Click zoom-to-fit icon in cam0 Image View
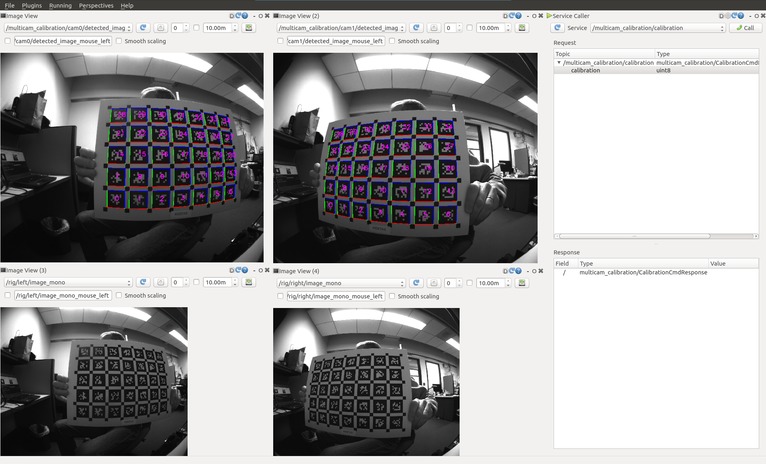Screen dimensions: 766x464 [x=161, y=28]
